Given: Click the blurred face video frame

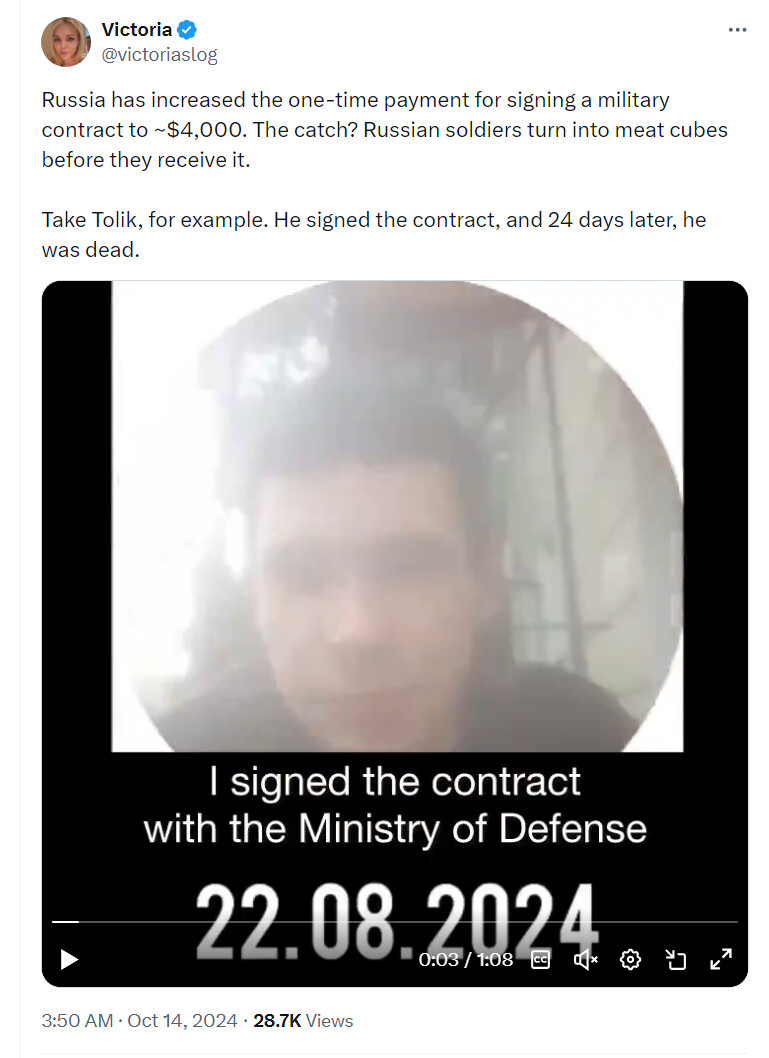Looking at the screenshot, I should [x=397, y=516].
